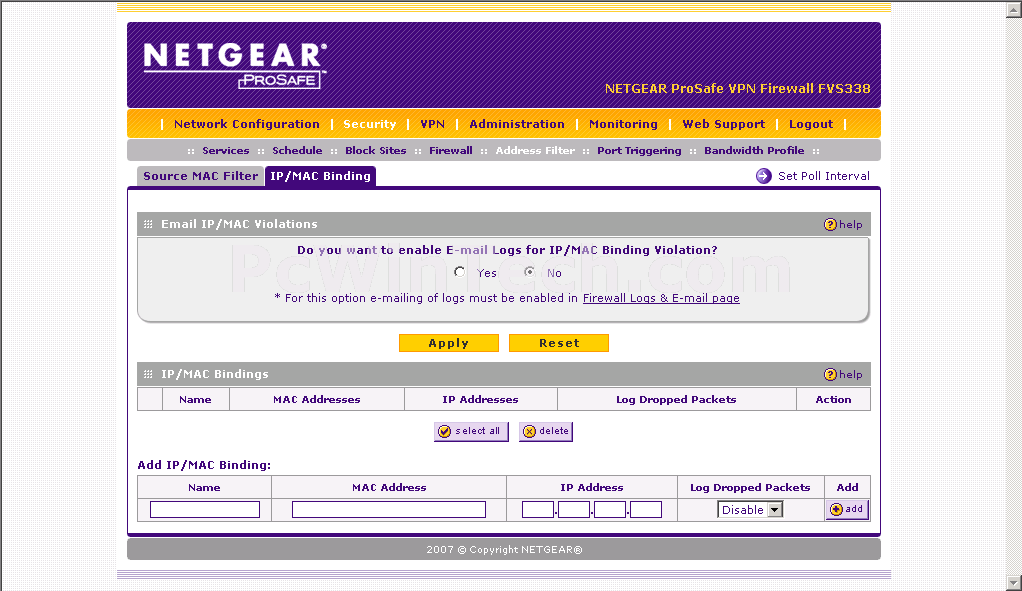Click the NETGEAR ProSafe VPN Firewall FVS338 title

coord(737,89)
